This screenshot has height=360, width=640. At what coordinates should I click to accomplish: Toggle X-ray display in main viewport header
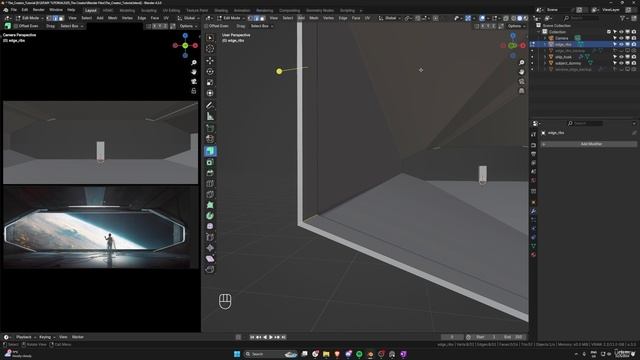(x=506, y=18)
